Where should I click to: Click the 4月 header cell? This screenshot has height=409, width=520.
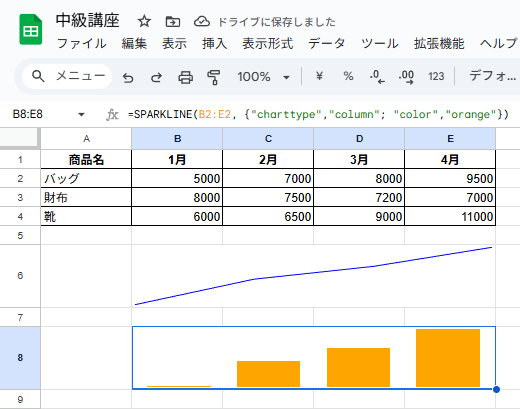pos(450,160)
